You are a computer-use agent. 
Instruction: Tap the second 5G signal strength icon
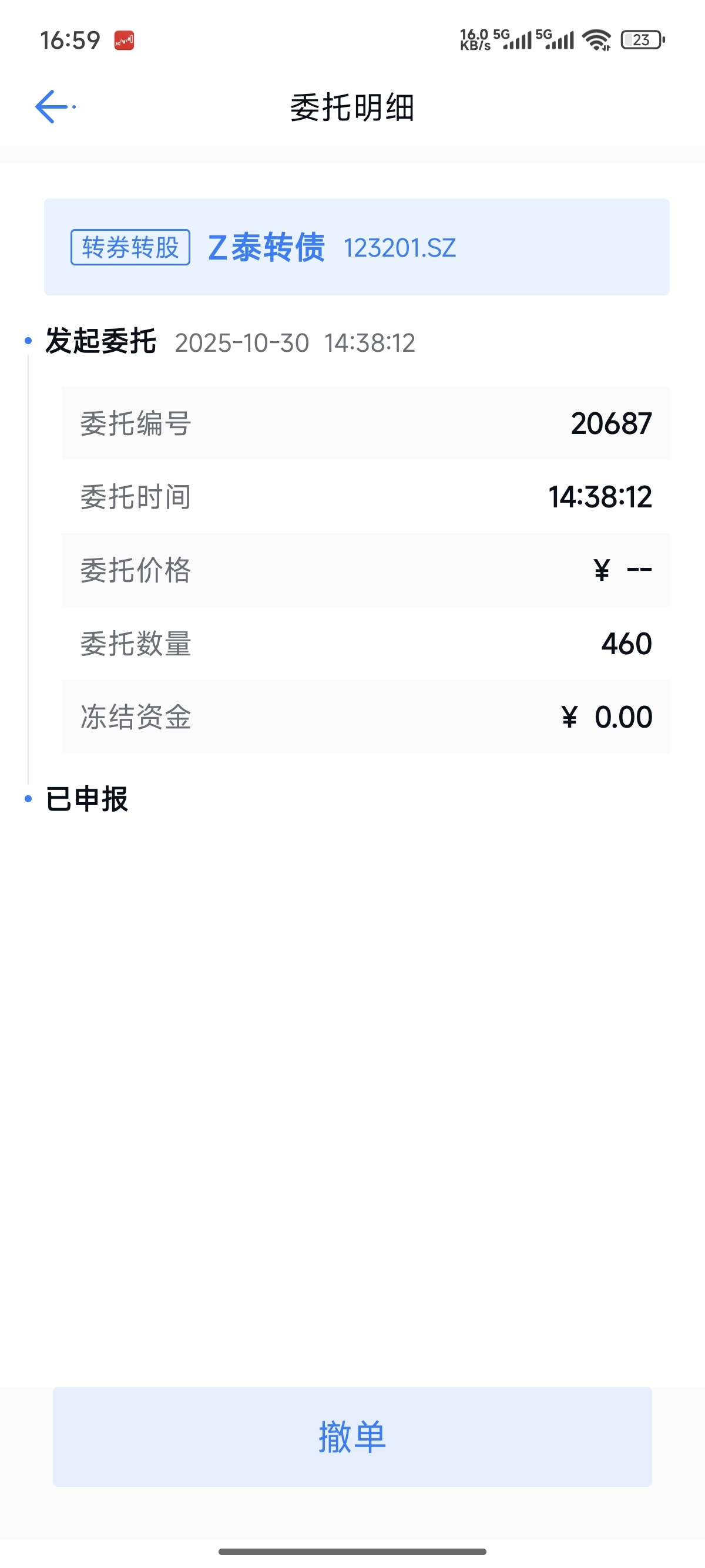click(x=555, y=39)
